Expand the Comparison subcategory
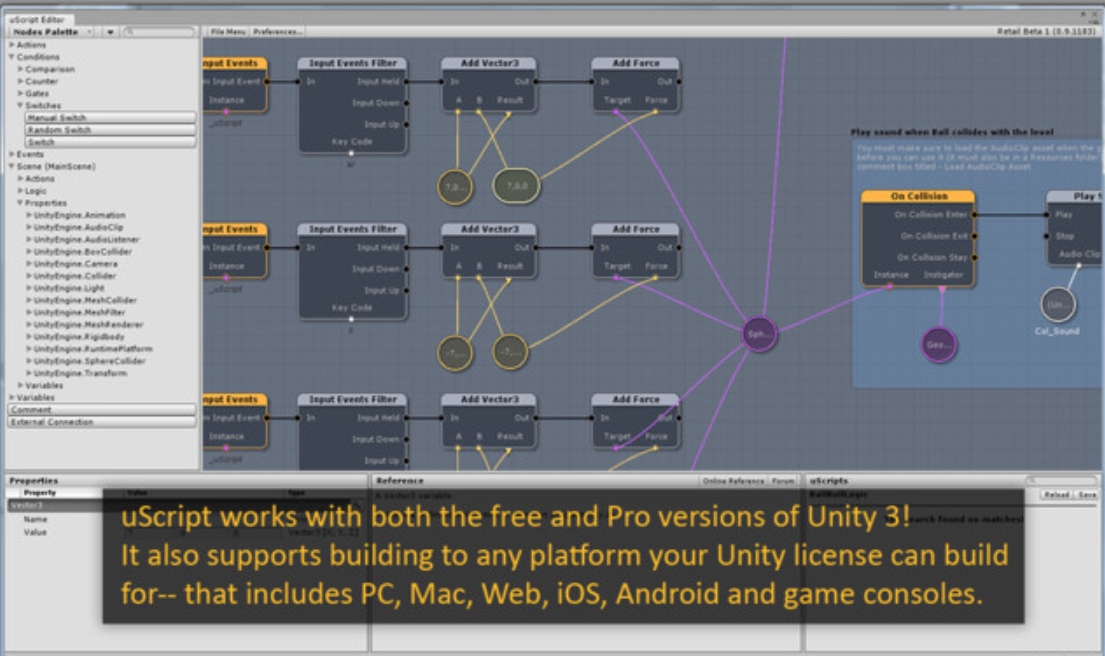The image size is (1105, 656). 20,69
